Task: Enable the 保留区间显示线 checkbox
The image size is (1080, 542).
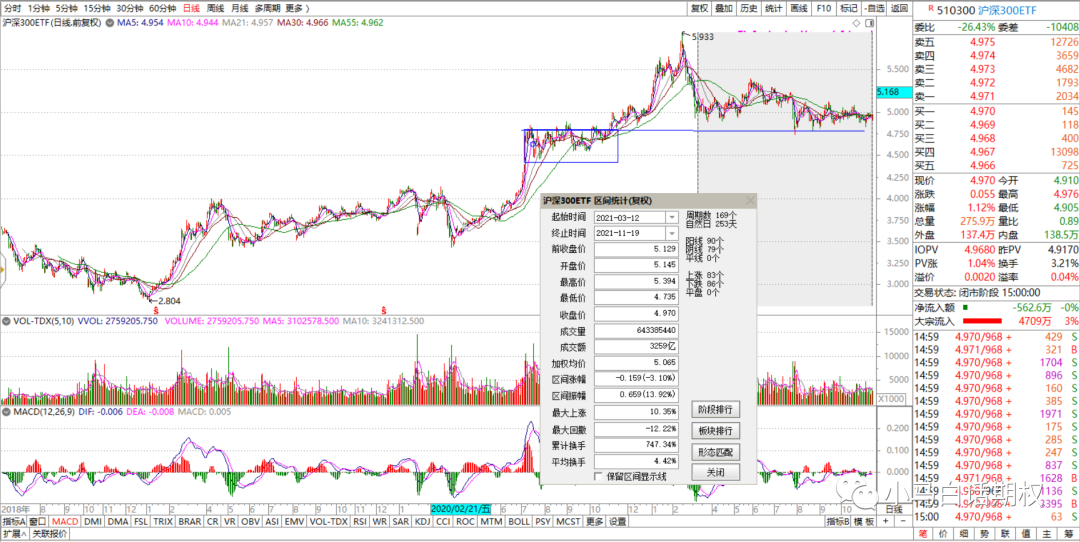Action: [x=599, y=476]
